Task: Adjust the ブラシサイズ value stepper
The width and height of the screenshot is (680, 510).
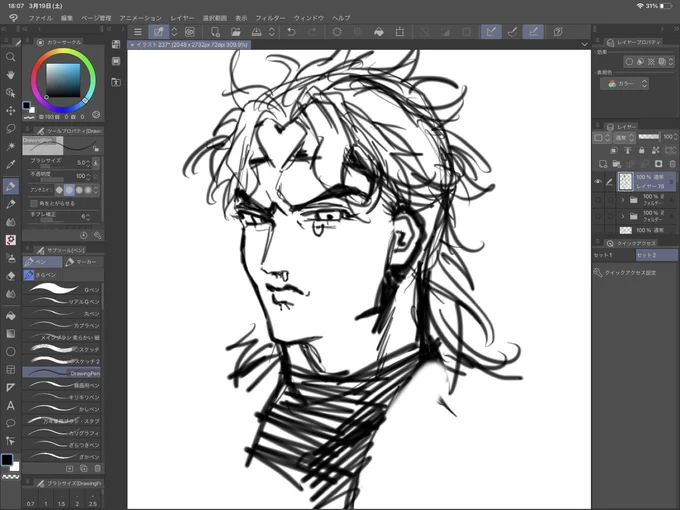Action: coord(88,163)
